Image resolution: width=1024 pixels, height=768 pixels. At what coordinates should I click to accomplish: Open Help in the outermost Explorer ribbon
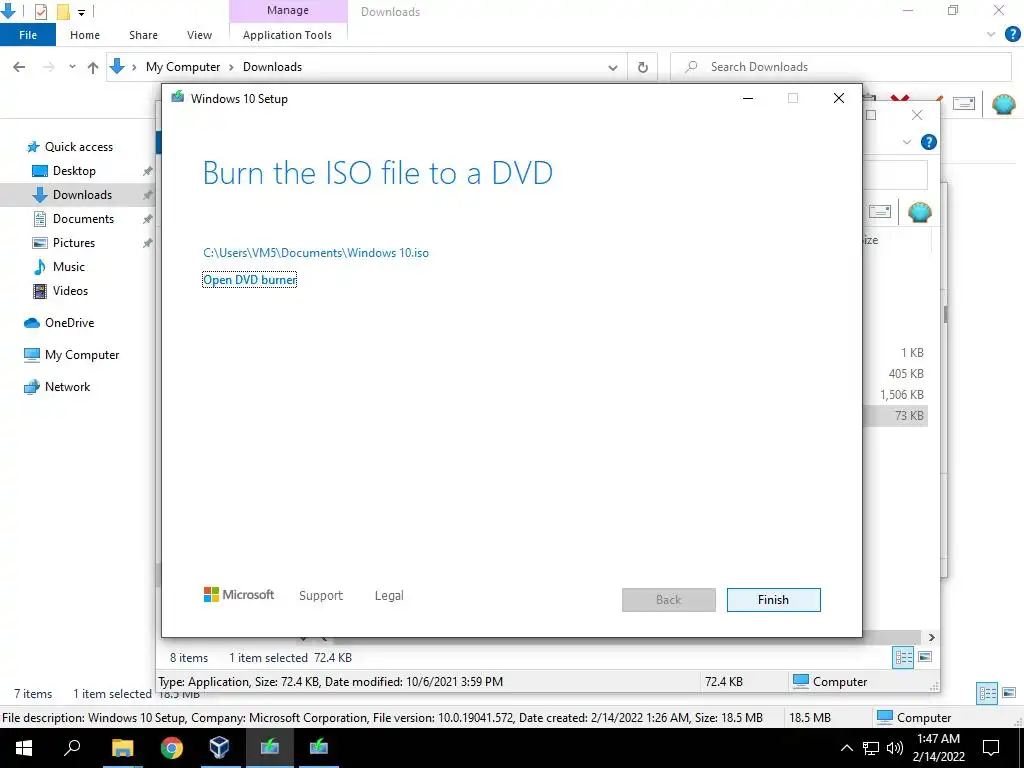click(x=1012, y=34)
